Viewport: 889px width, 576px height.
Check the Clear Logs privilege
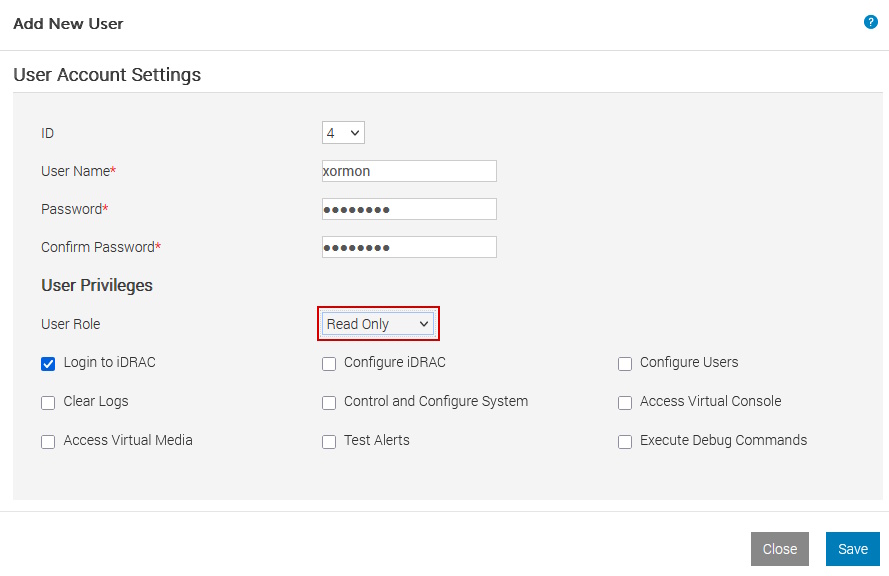click(48, 403)
